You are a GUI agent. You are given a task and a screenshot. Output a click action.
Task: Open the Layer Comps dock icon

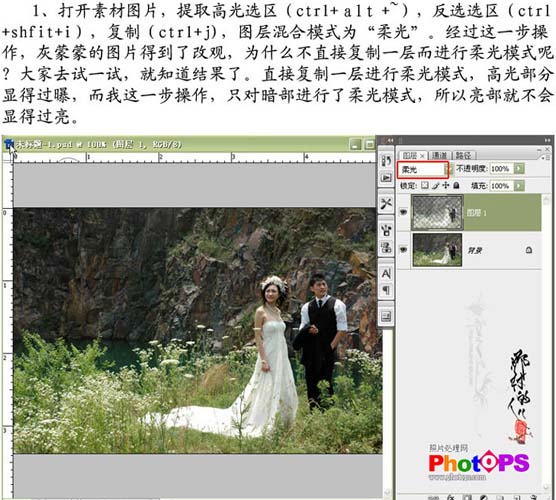[x=386, y=316]
